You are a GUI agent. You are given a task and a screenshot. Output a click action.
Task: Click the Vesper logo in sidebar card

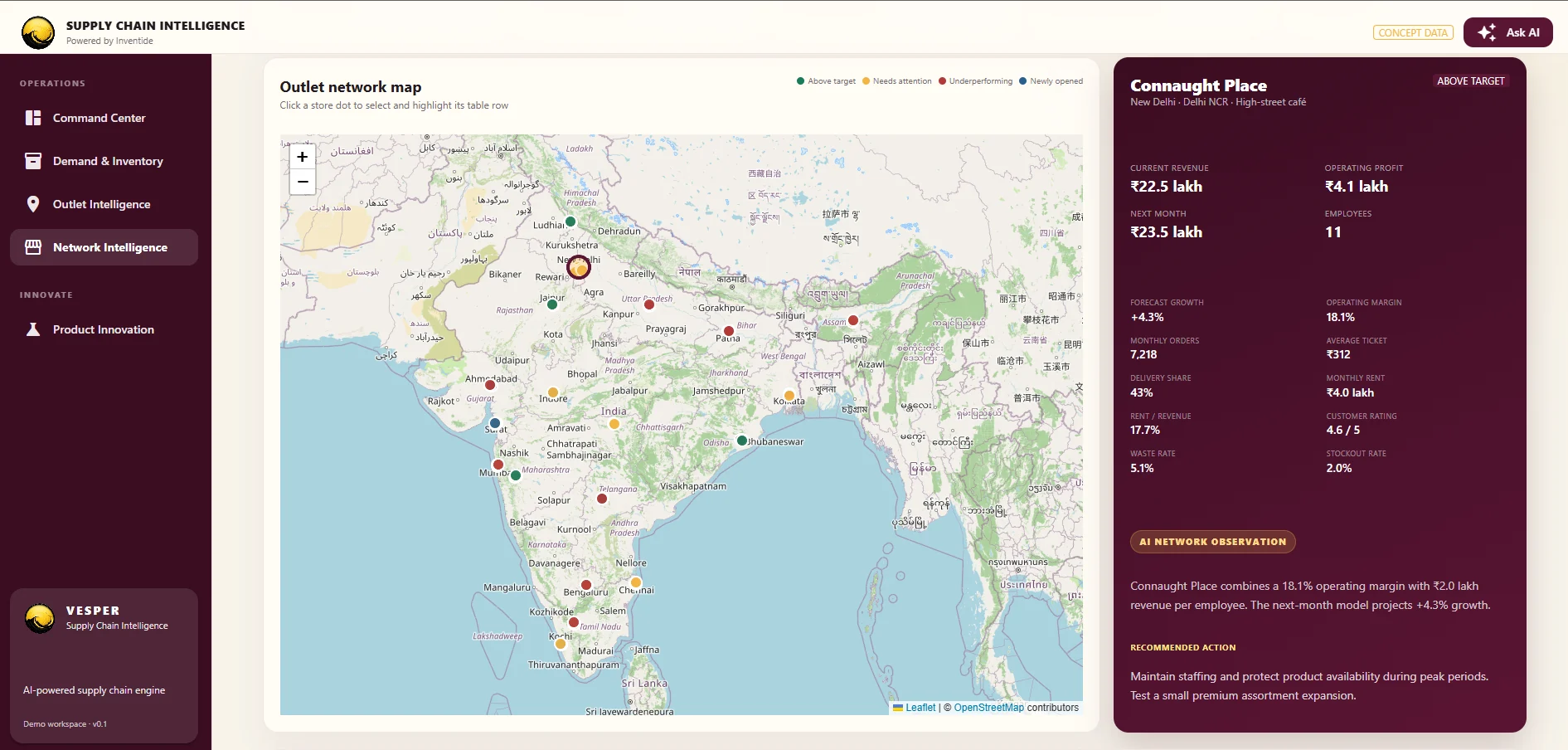coord(40,618)
